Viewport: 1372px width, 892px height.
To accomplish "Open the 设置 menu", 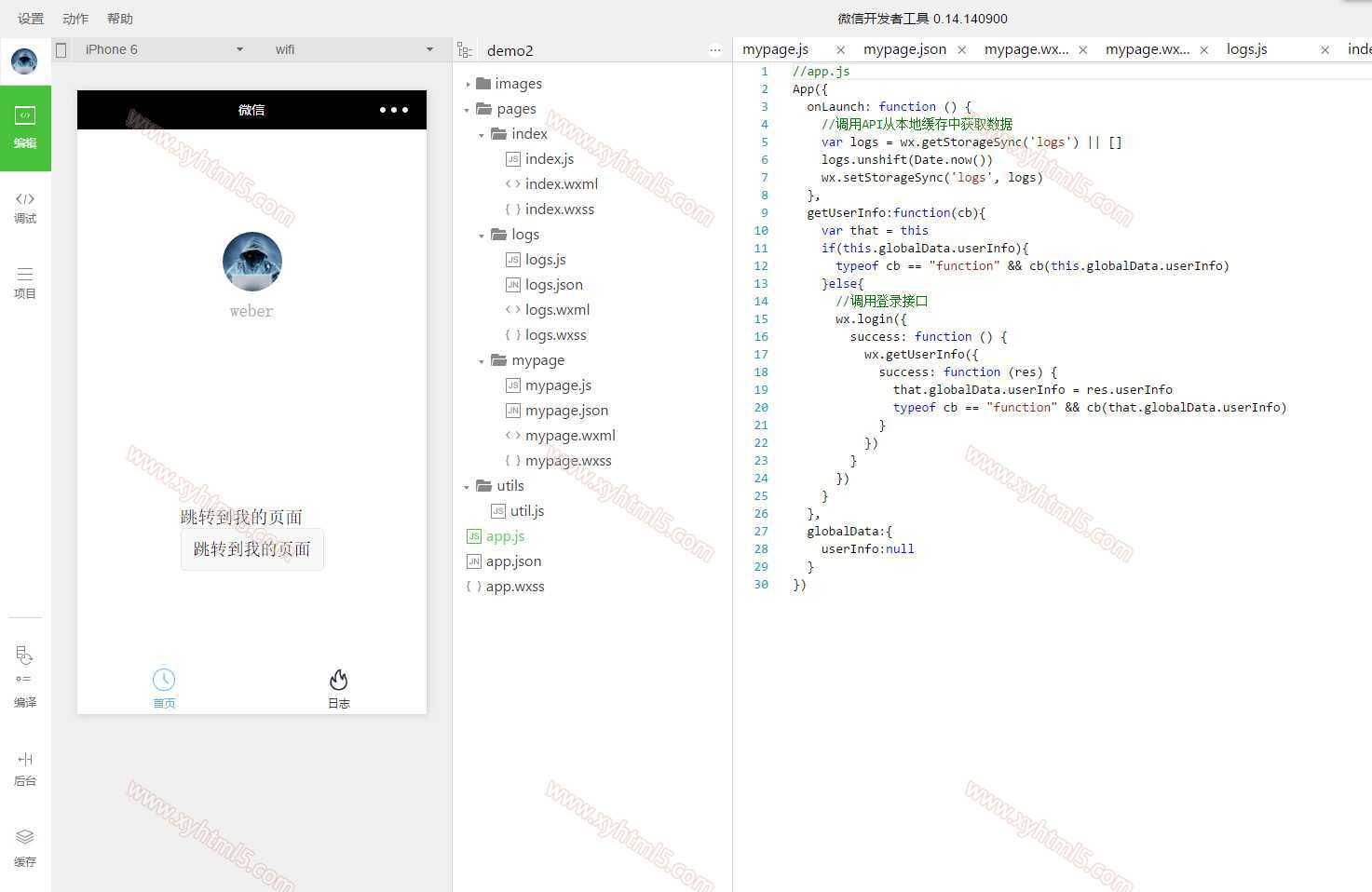I will (31, 19).
